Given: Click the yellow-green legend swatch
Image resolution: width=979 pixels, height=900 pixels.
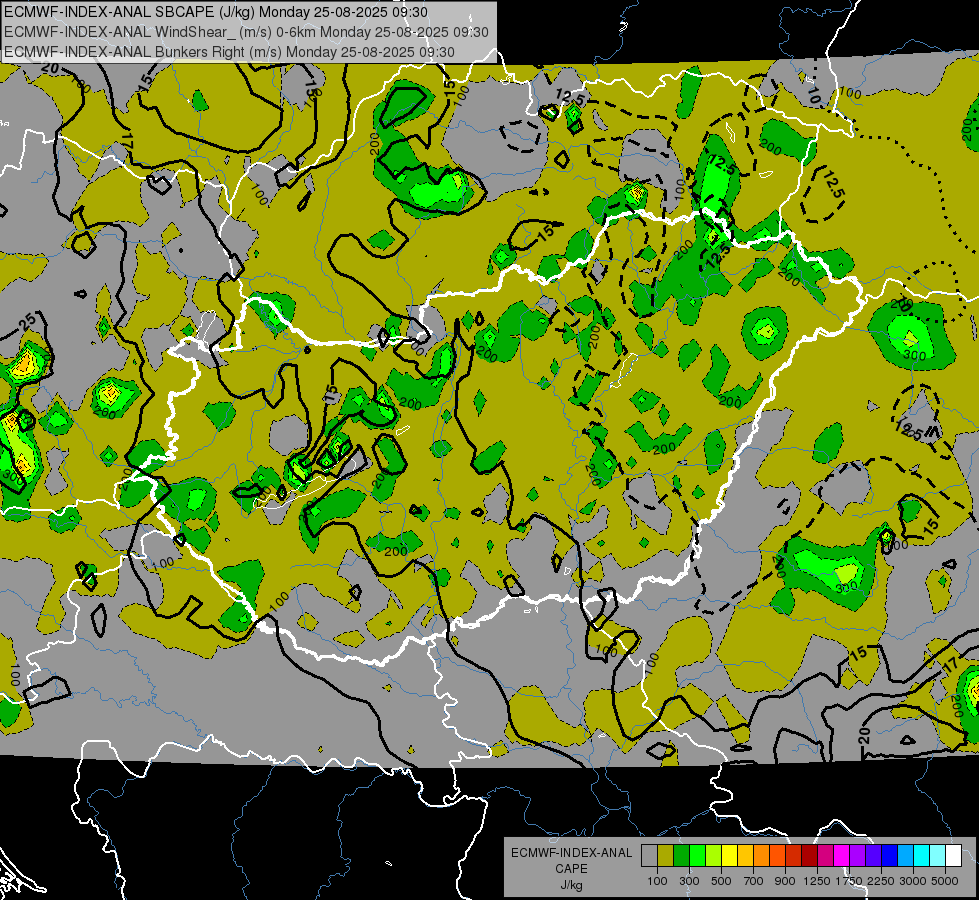Looking at the screenshot, I should coord(714,856).
